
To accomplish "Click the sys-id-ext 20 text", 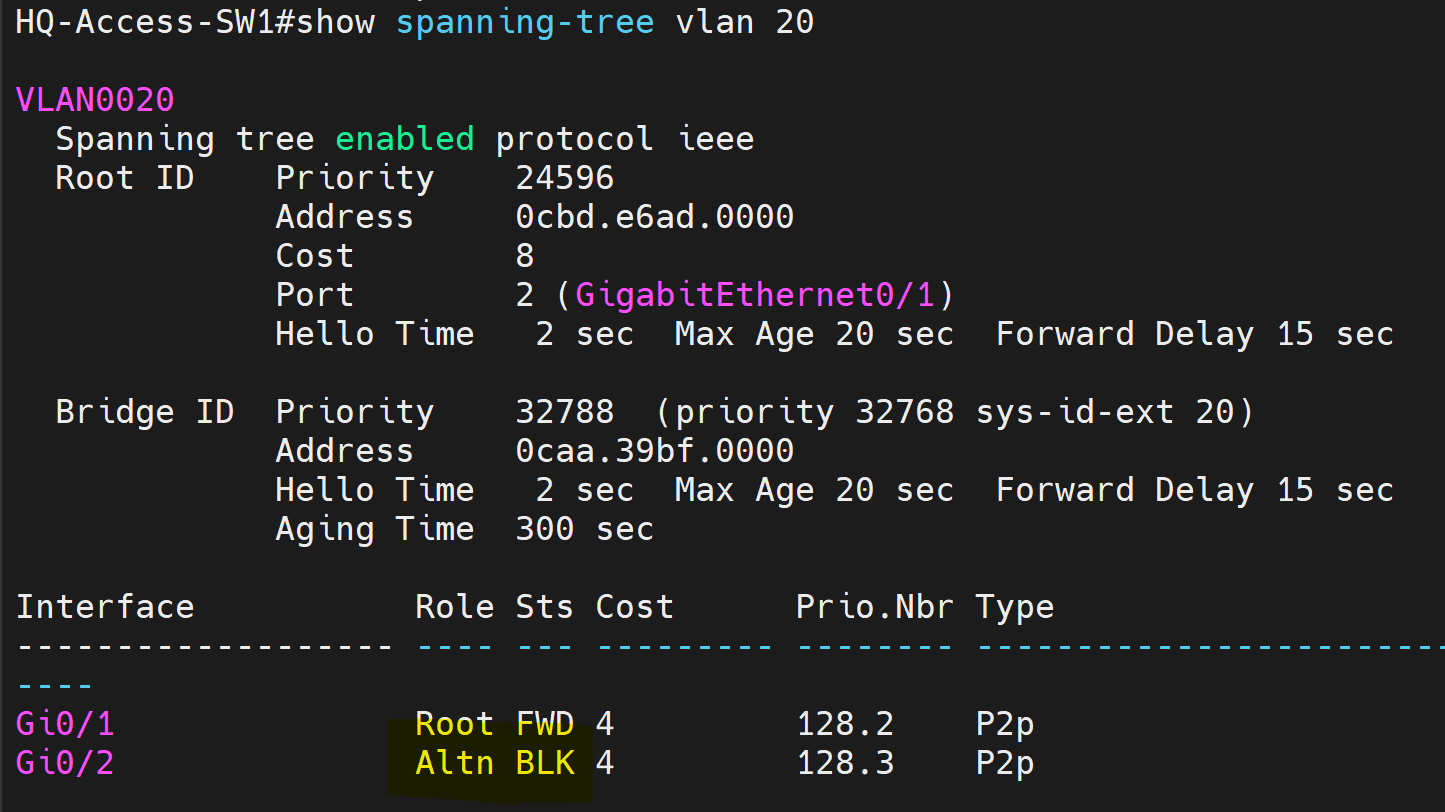I will 1105,412.
